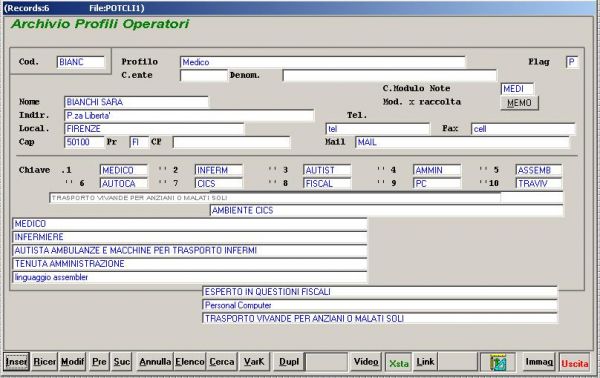Click the blank button right of Link
The height and width of the screenshot is (378, 600).
click(458, 362)
